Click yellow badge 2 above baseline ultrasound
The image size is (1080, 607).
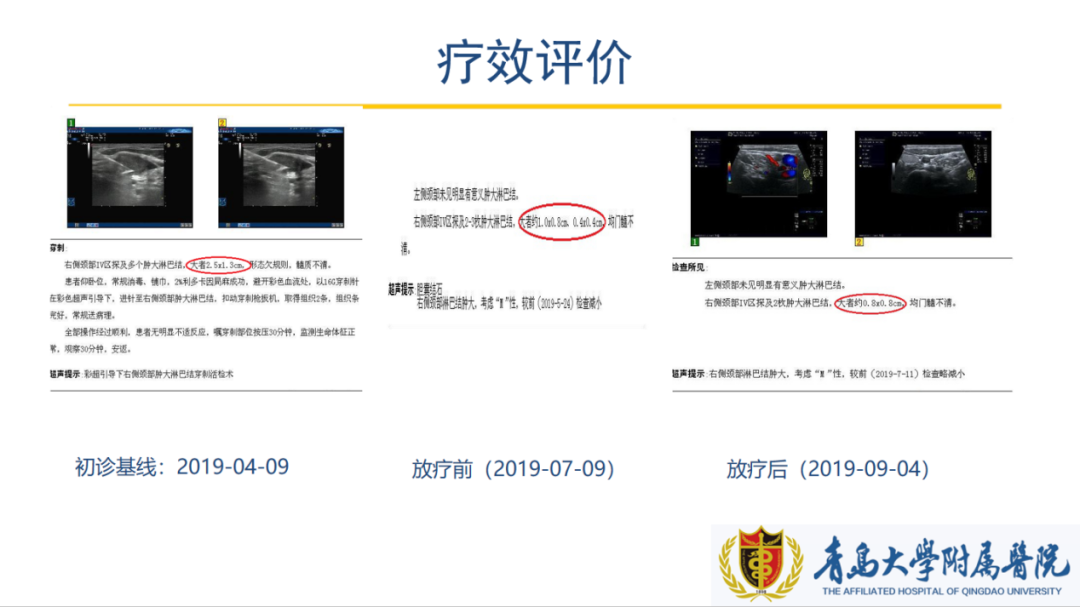click(222, 123)
